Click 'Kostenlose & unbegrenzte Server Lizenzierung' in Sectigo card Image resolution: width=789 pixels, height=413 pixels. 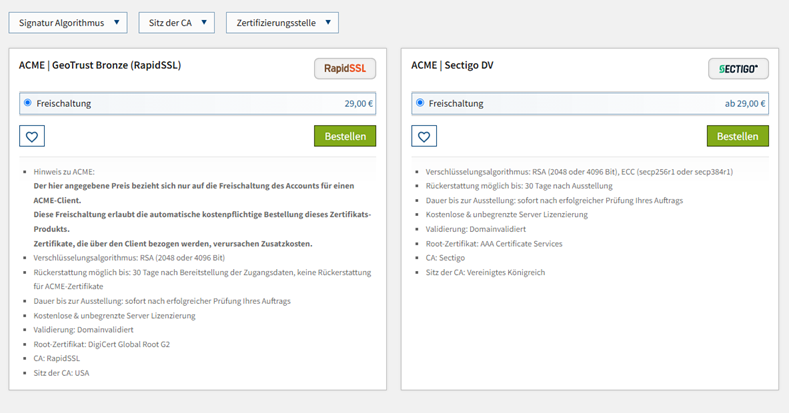coord(507,214)
